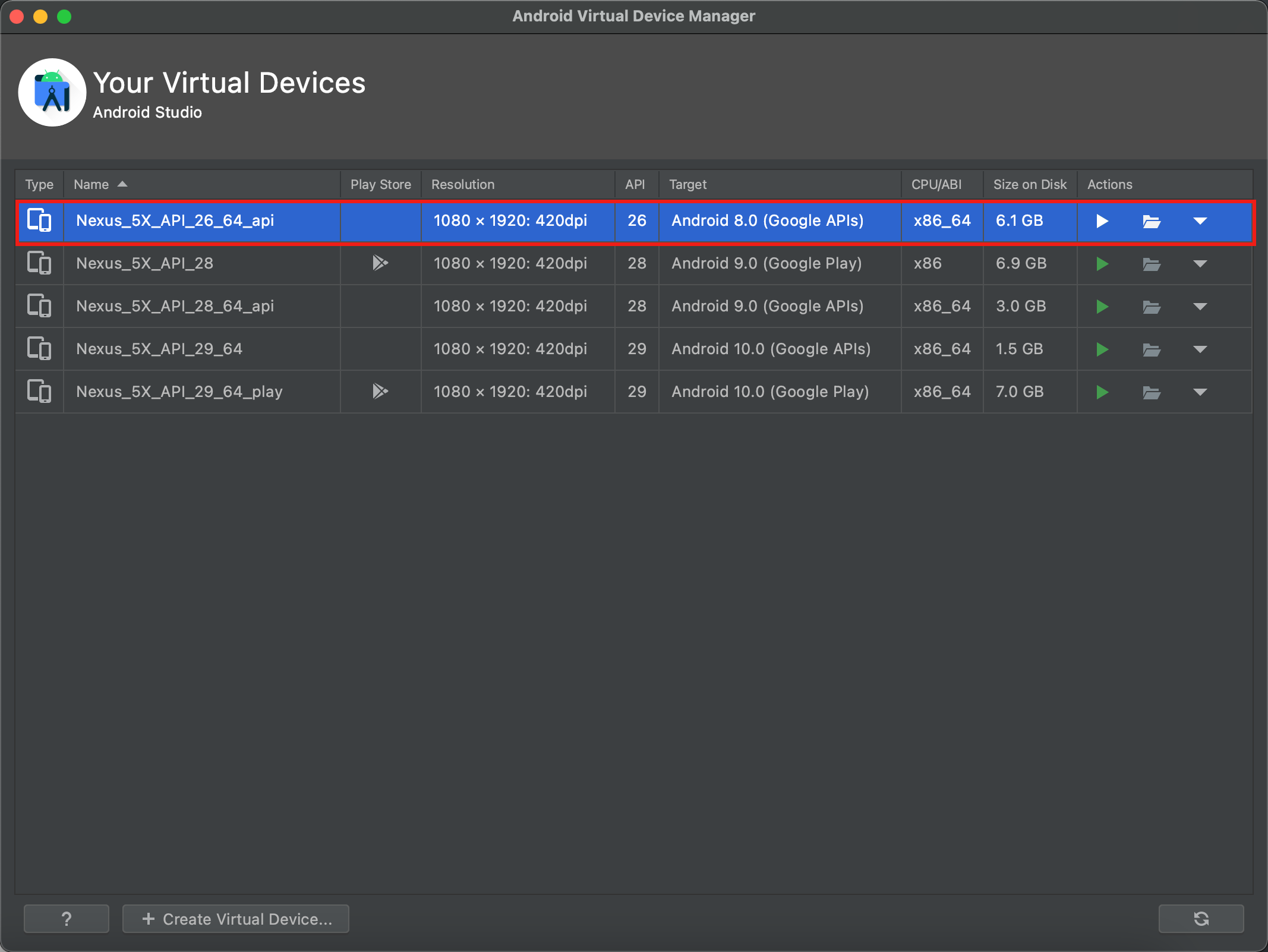This screenshot has width=1268, height=952.
Task: Select the Nexus_5X_API_28 device name
Action: (x=144, y=263)
